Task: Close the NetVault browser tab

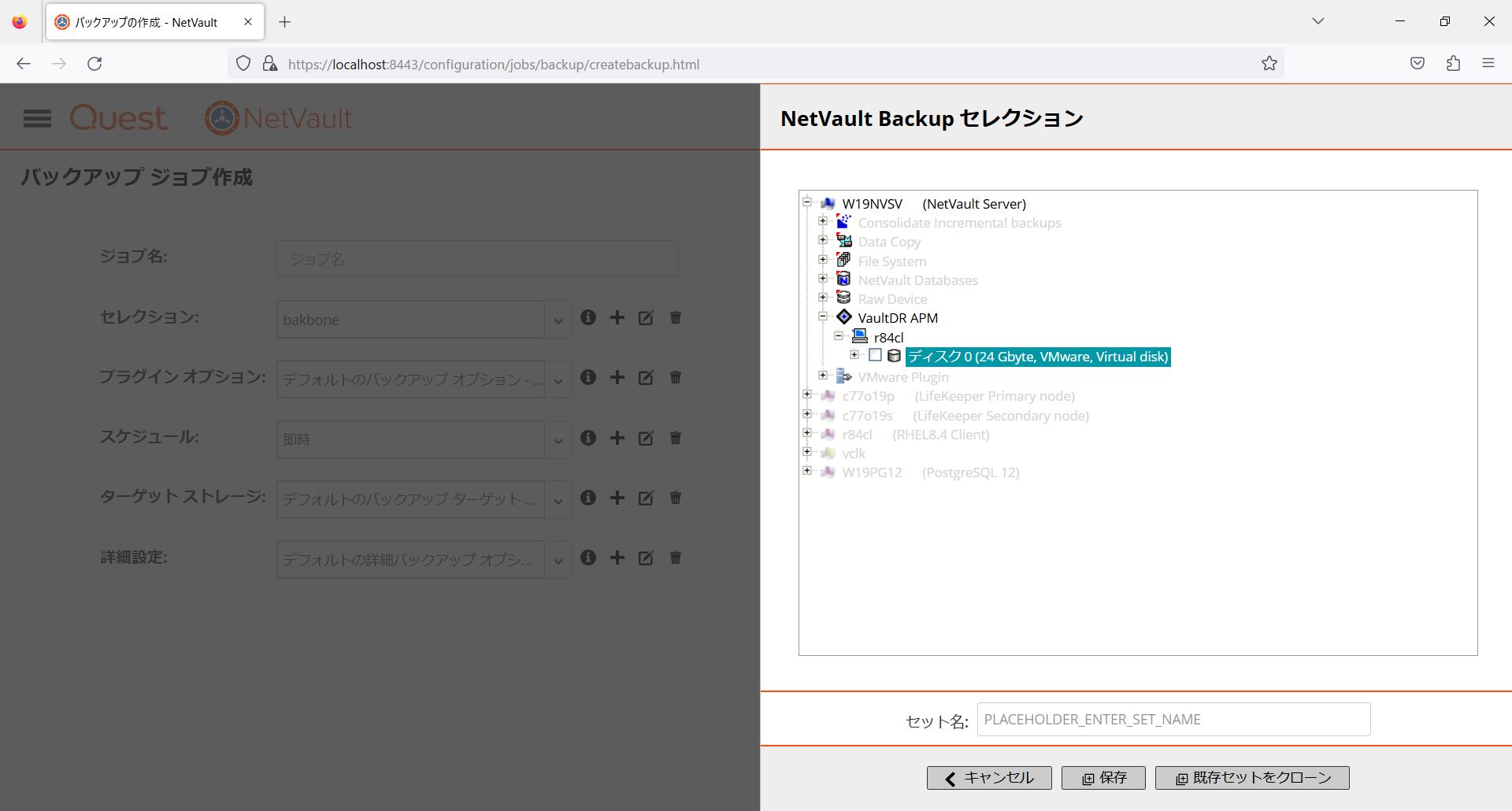Action: [x=248, y=22]
